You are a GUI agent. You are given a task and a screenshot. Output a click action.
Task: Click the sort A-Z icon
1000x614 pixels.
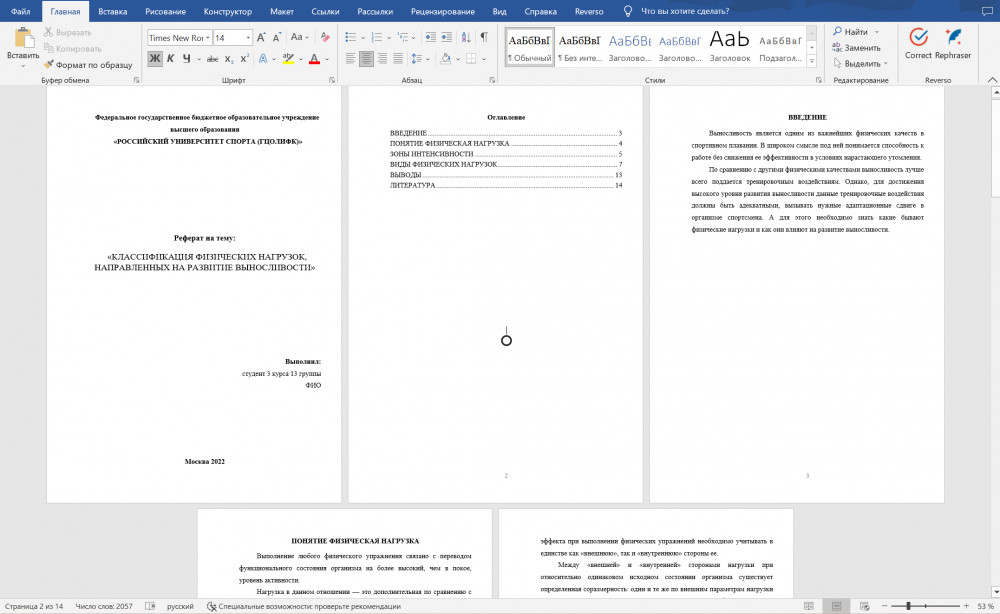pyautogui.click(x=466, y=37)
